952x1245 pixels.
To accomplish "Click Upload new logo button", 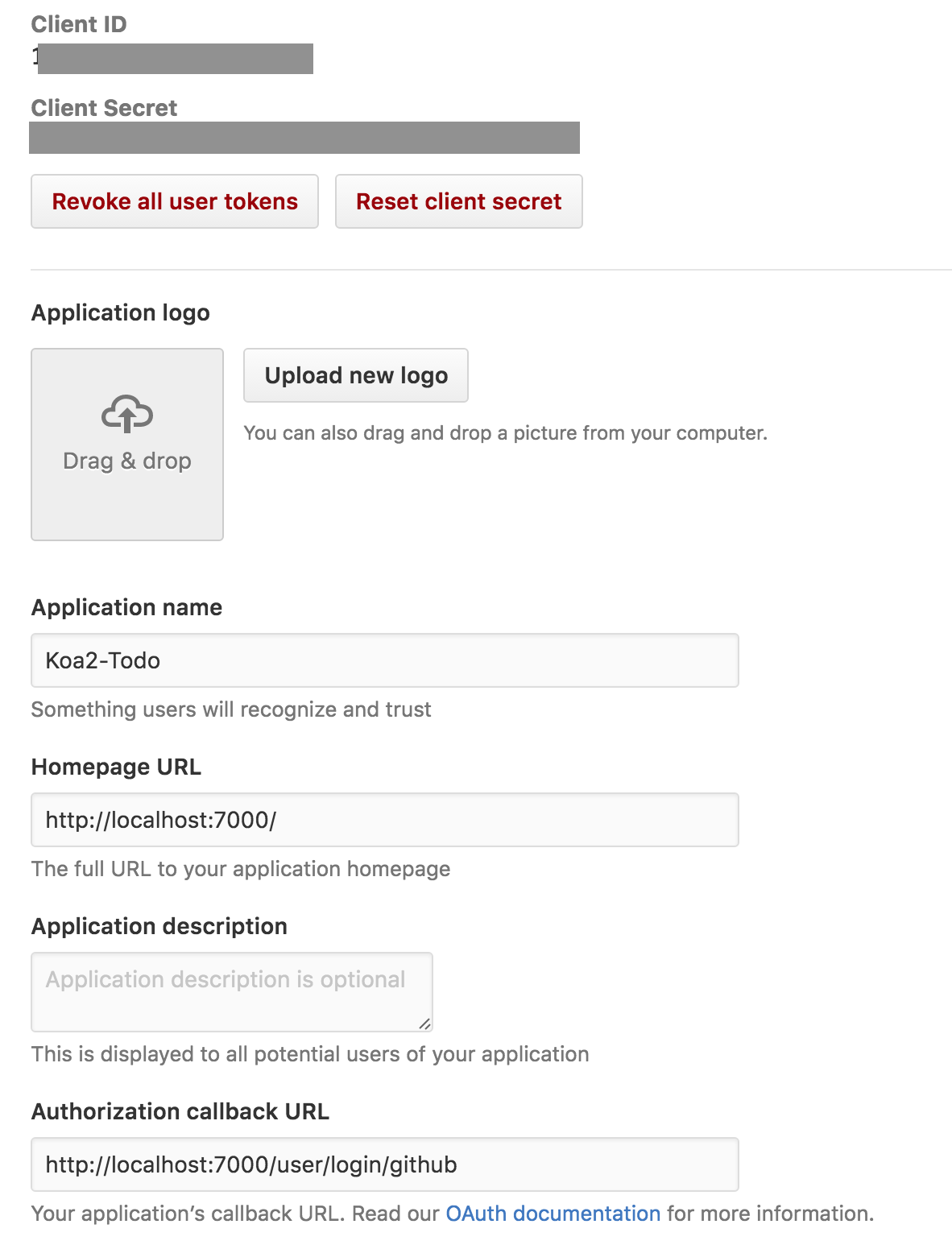I will coord(356,375).
